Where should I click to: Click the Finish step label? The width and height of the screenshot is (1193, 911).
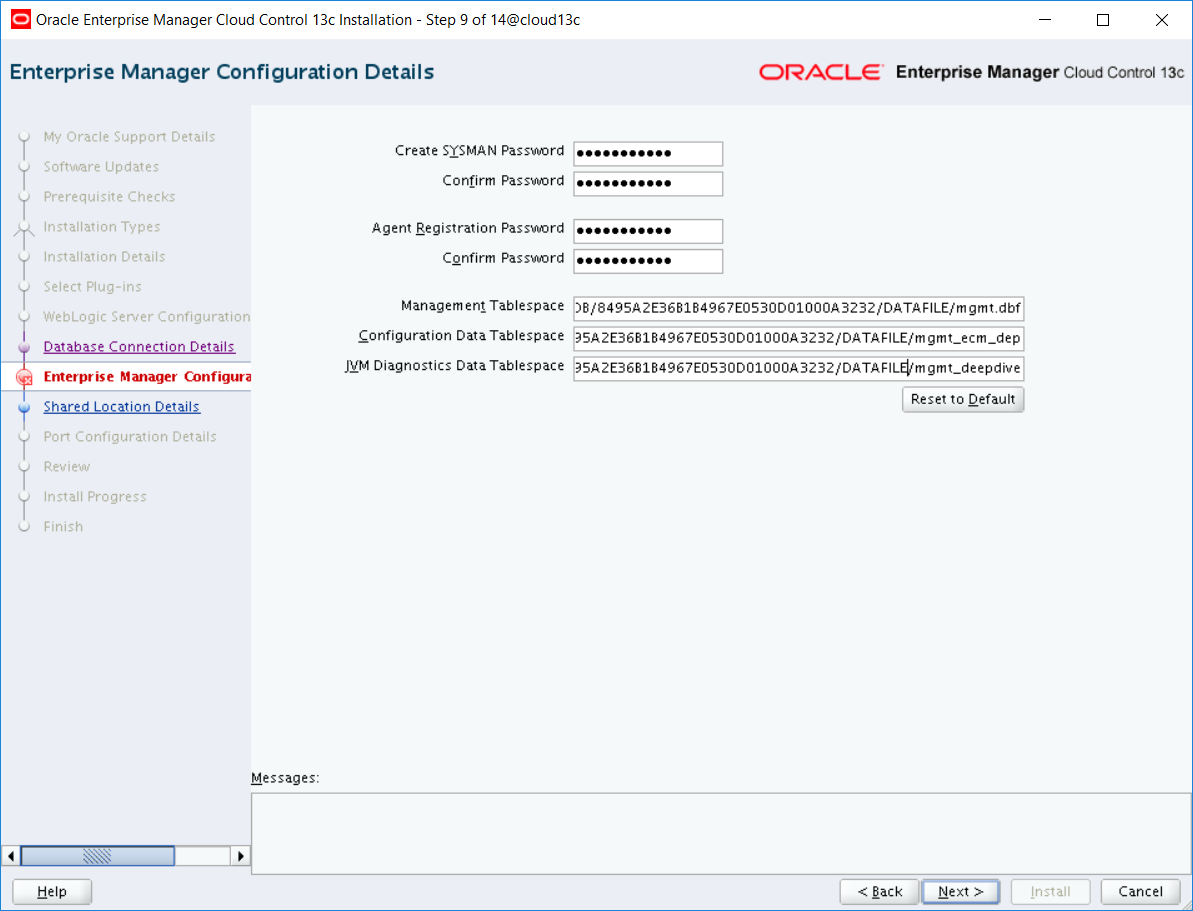pyautogui.click(x=63, y=527)
